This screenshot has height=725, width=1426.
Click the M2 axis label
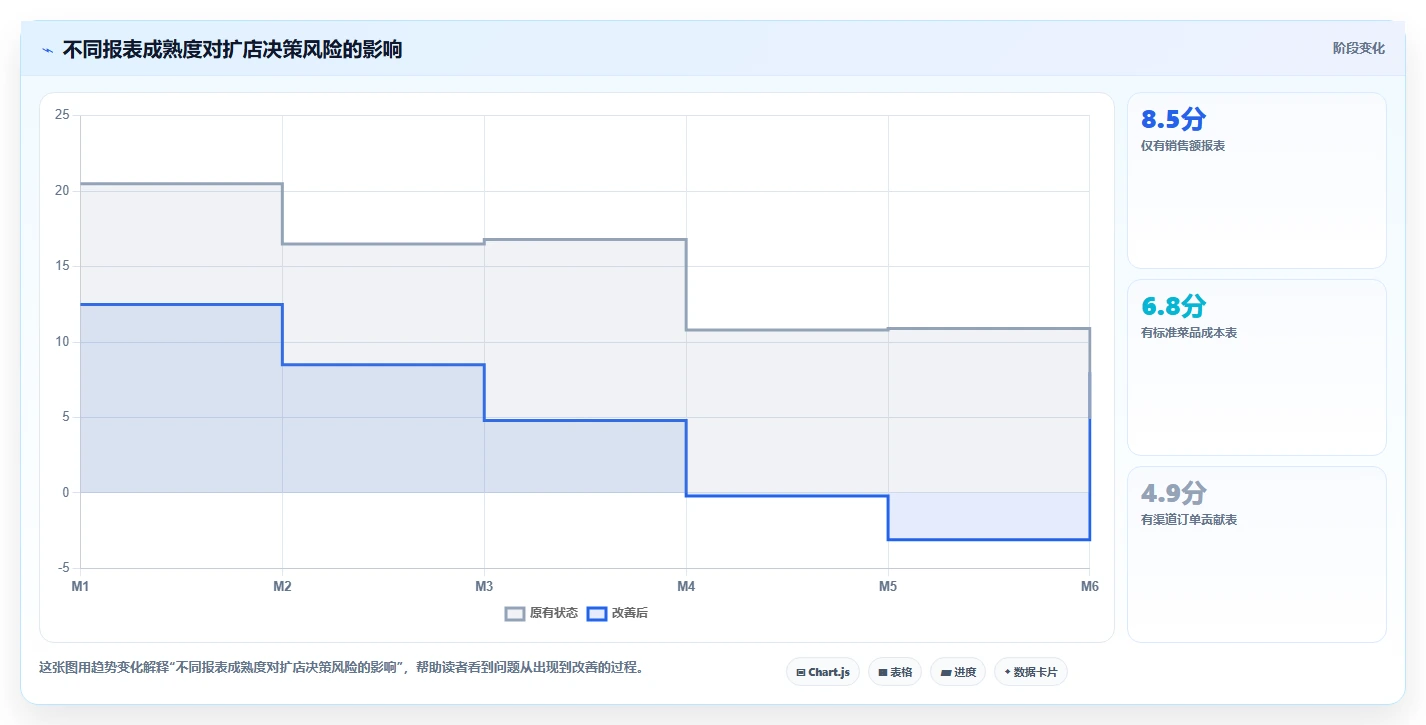pos(282,587)
